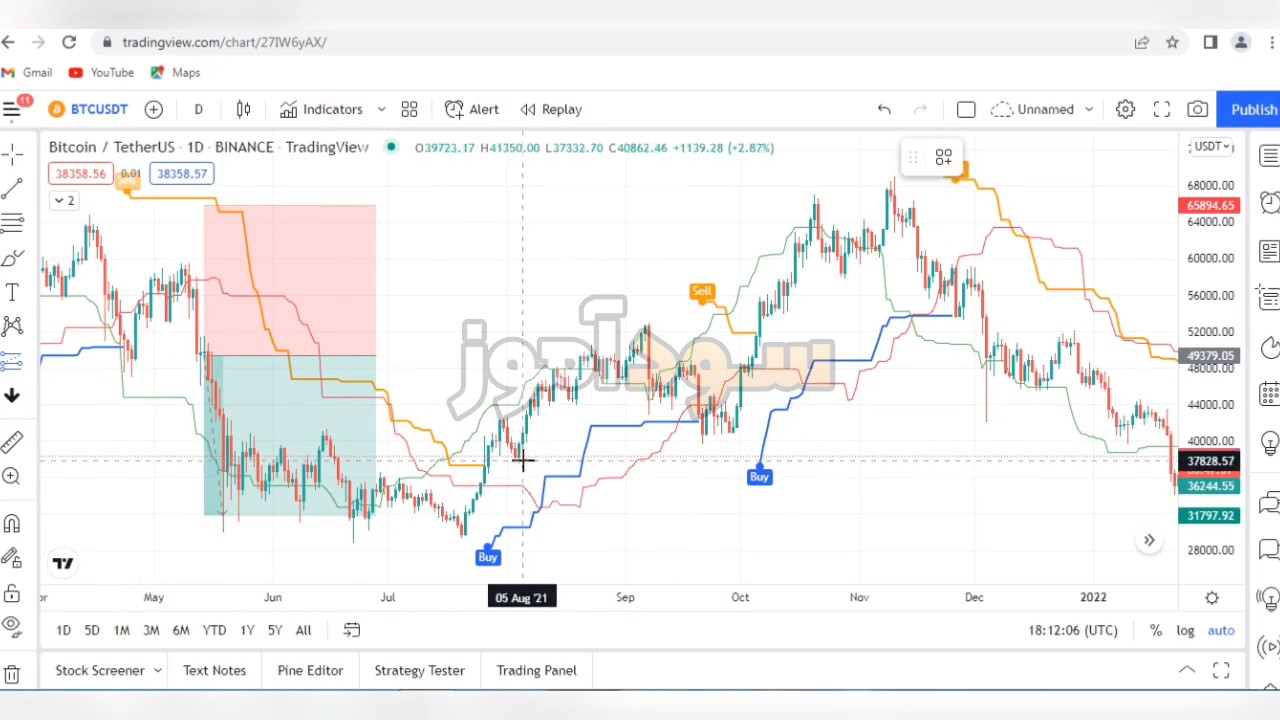This screenshot has width=1280, height=720.
Task: Select the long/short position forecasting tool
Action: coord(12,361)
